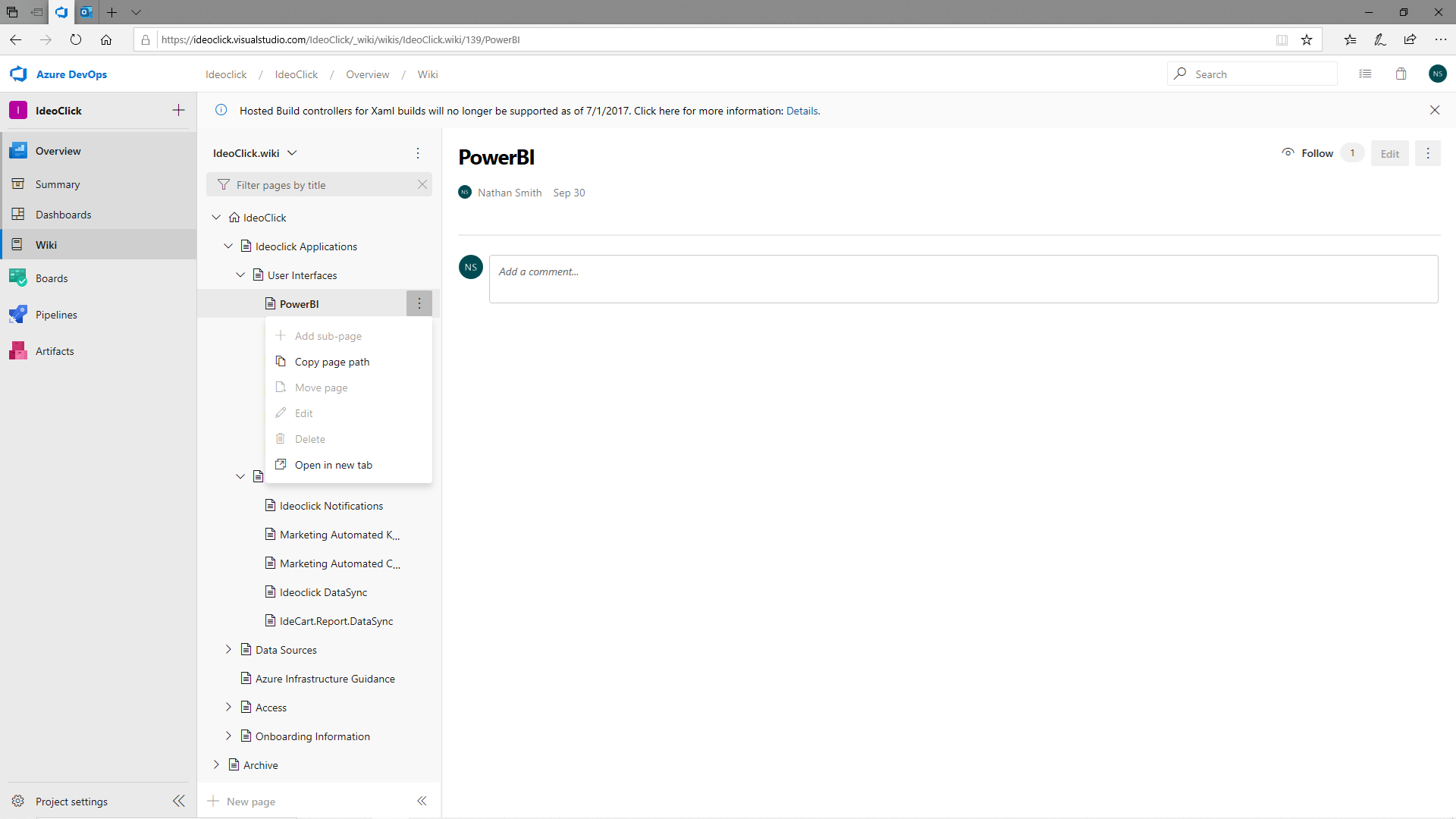The height and width of the screenshot is (819, 1456).
Task: Select Open in new tab option
Action: 333,465
